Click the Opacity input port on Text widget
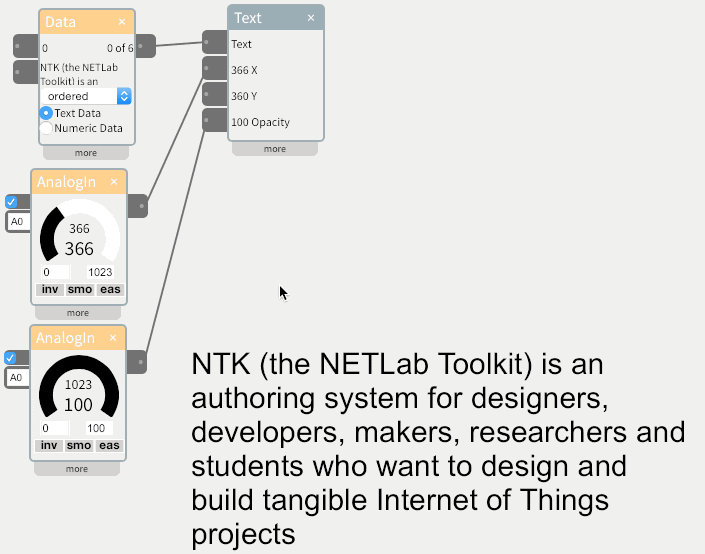 pyautogui.click(x=214, y=121)
